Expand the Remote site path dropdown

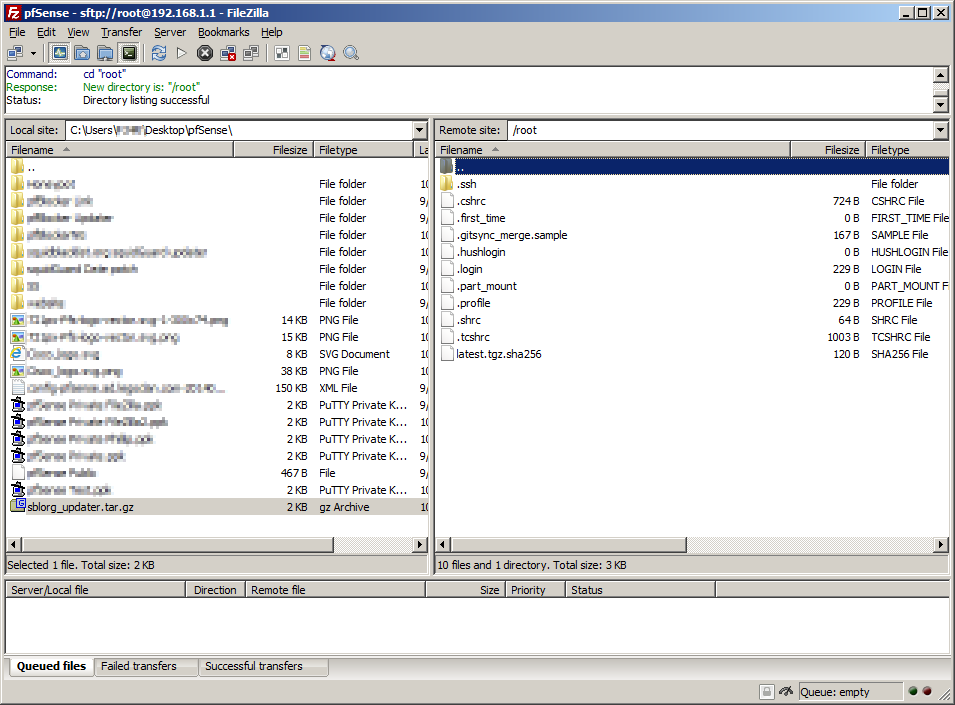point(940,130)
